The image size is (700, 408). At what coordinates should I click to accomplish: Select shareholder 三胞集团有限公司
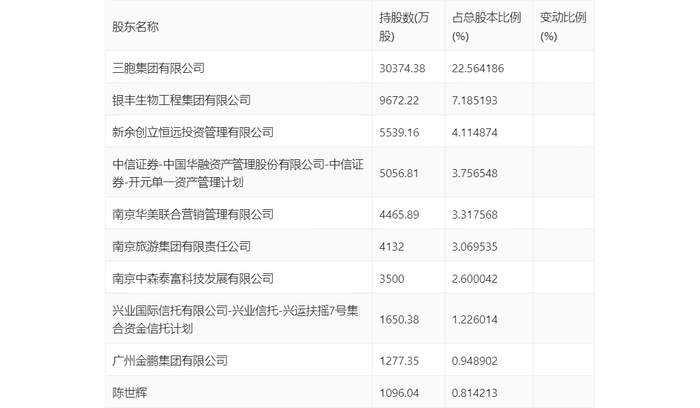[x=158, y=68]
